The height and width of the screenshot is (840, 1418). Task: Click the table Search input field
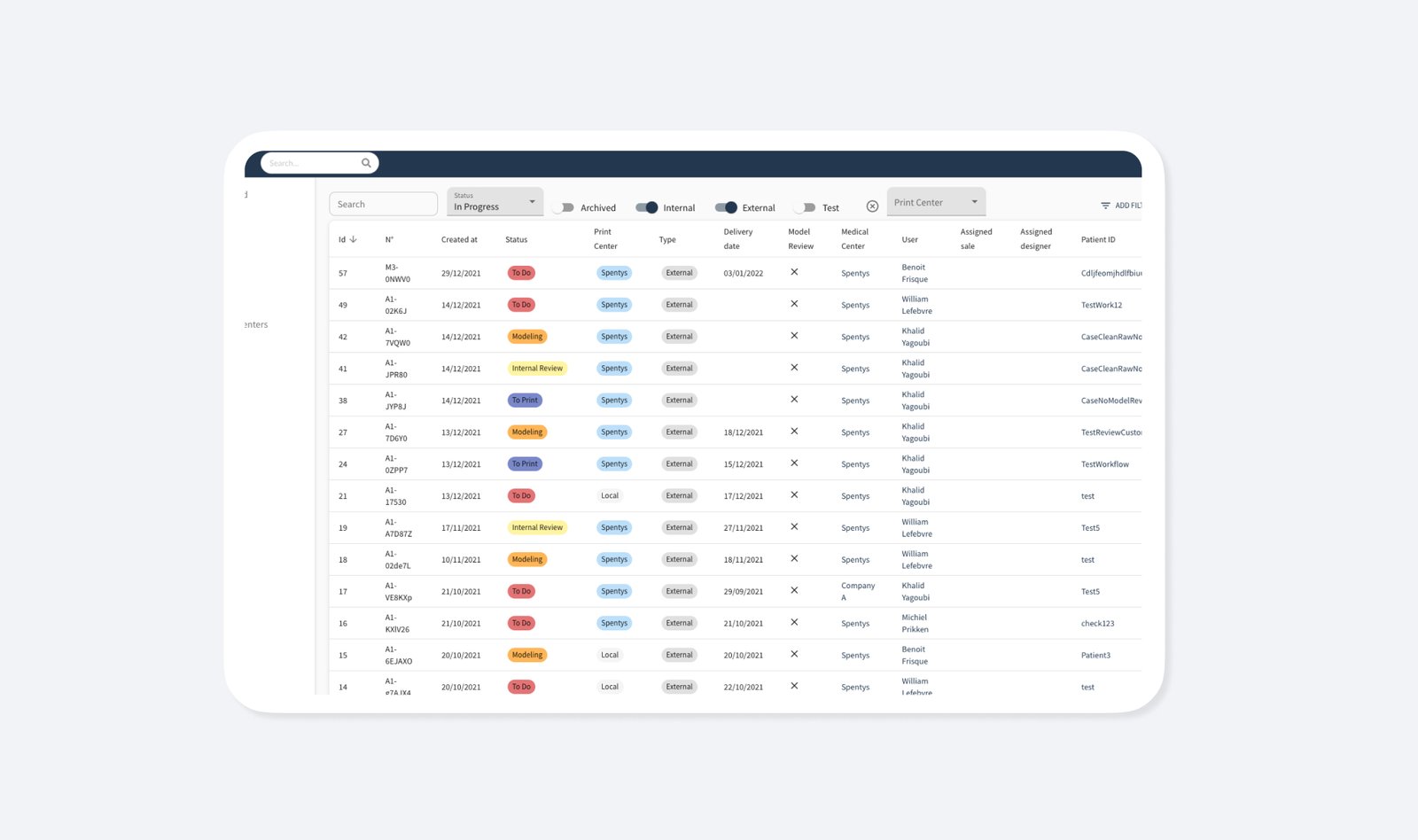click(383, 204)
